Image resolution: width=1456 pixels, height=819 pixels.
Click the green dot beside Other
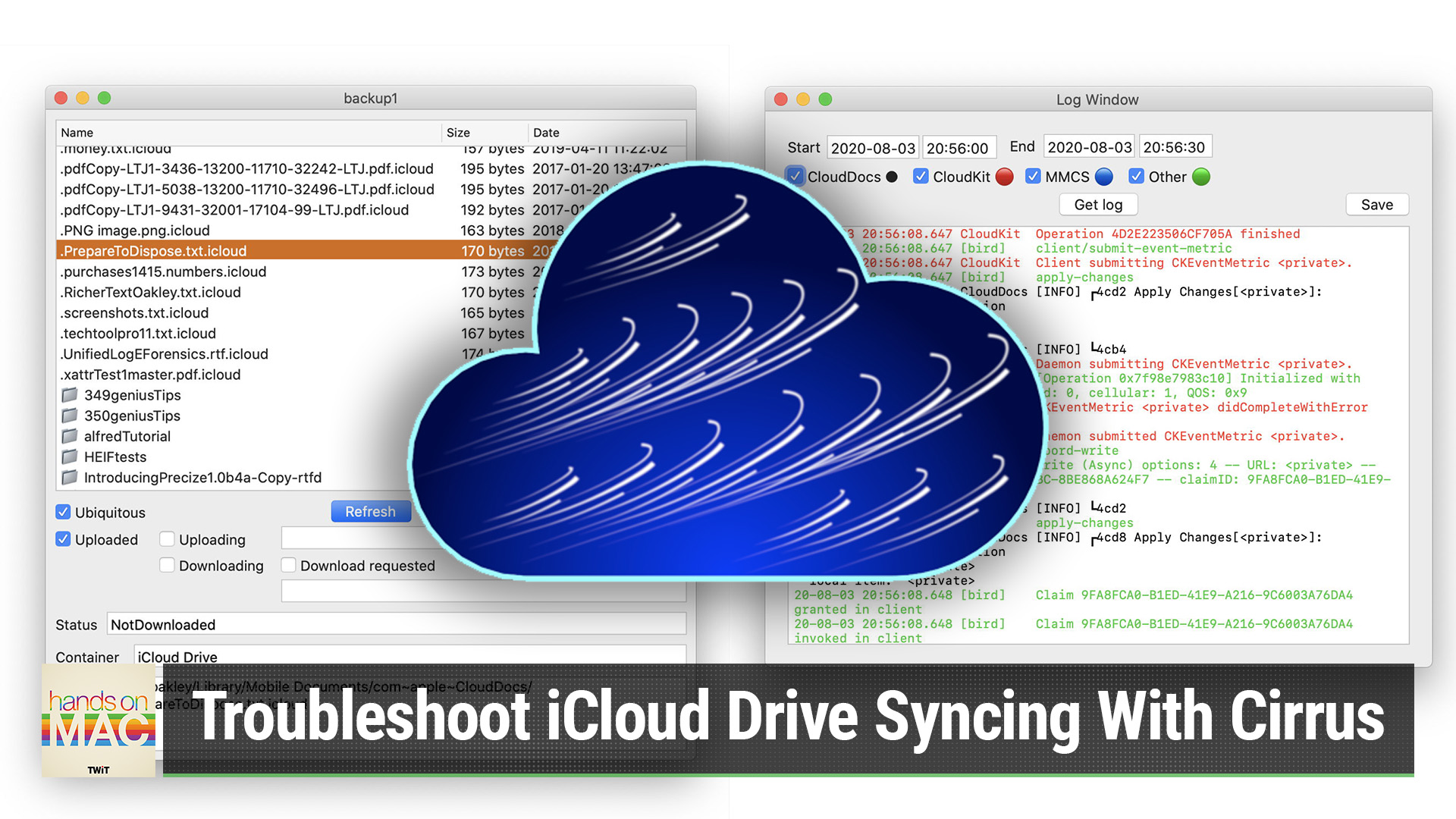1200,176
